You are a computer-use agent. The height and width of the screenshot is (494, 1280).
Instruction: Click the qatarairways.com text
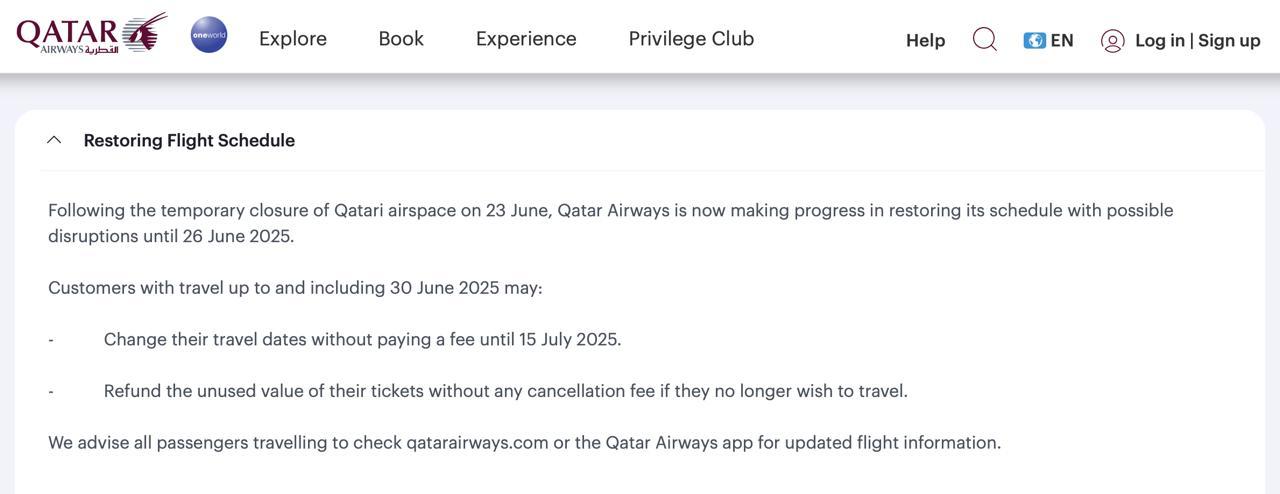477,442
